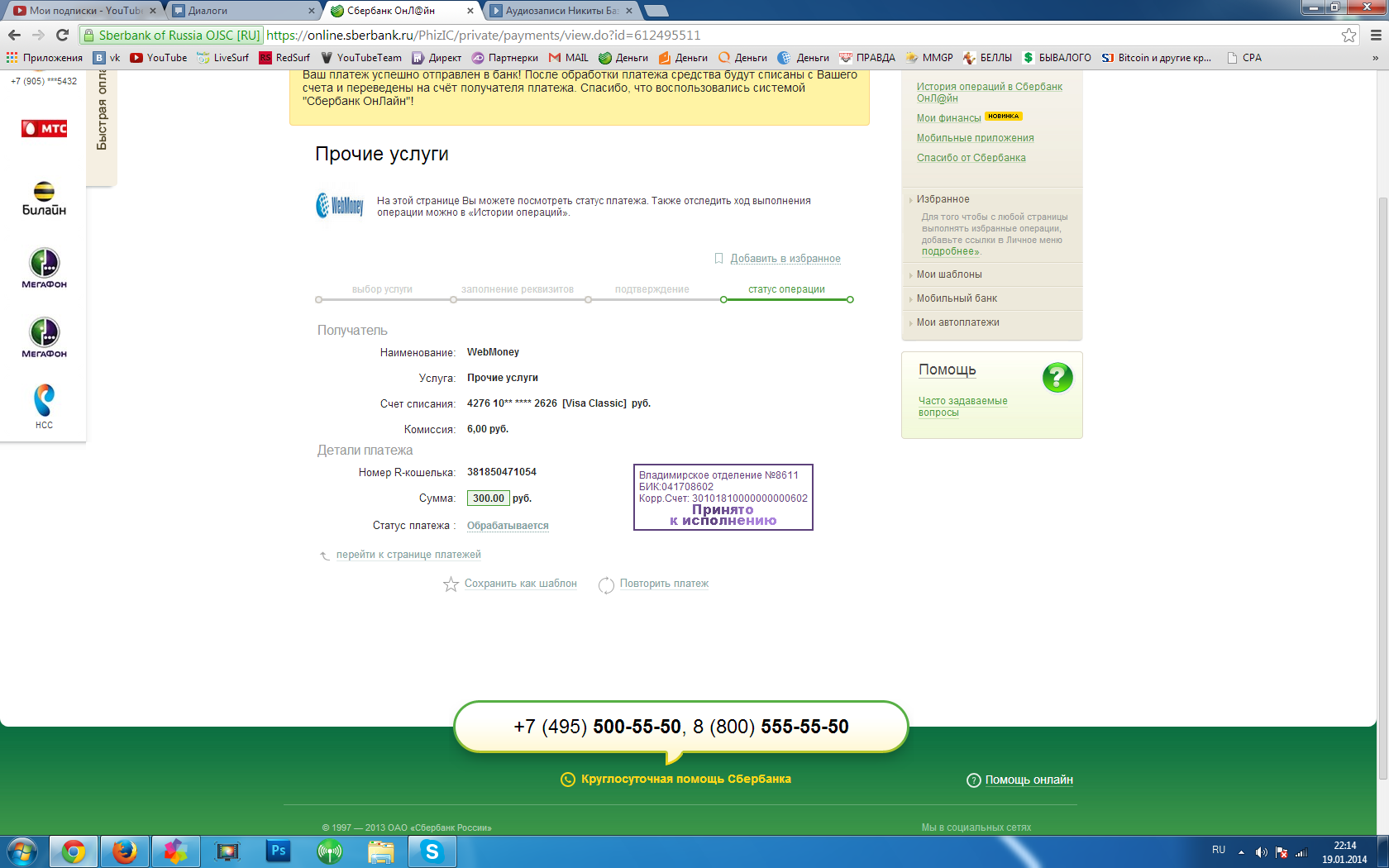Open the RU language switcher
This screenshot has width=1389, height=868.
tap(1219, 850)
